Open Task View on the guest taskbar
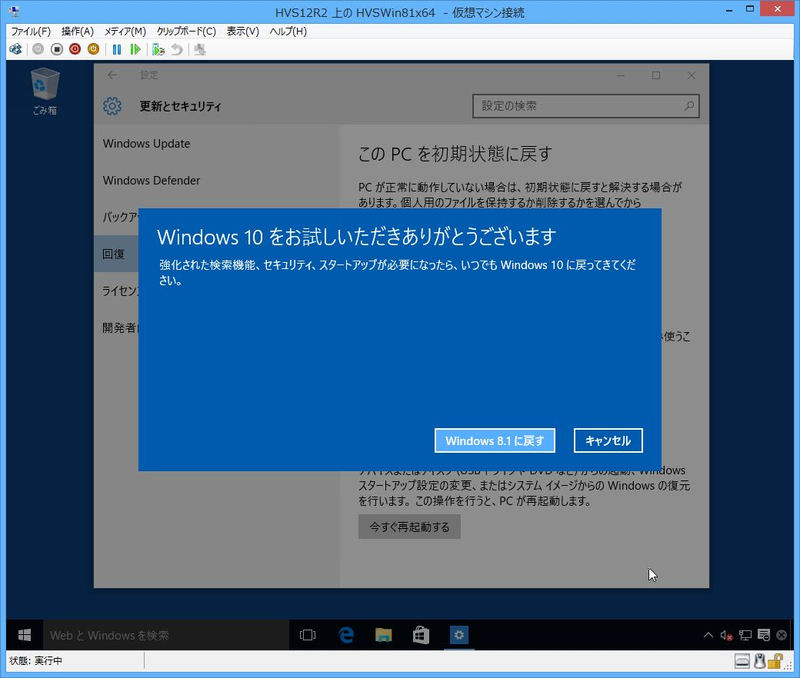 click(x=308, y=635)
